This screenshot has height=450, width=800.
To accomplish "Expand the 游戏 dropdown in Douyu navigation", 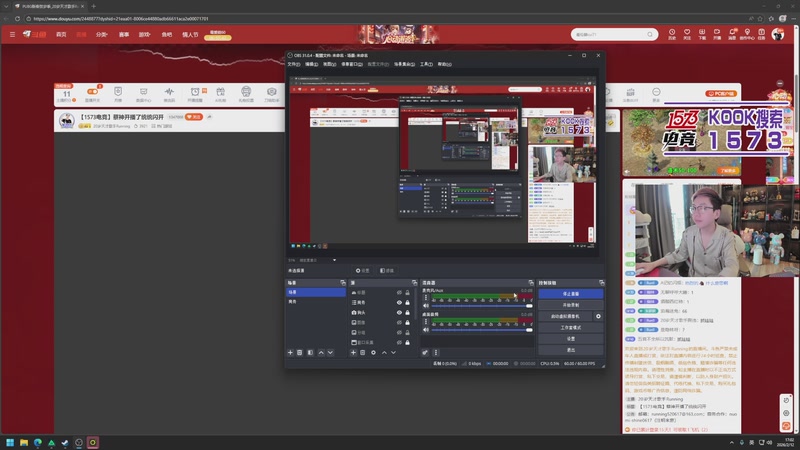I will tap(145, 34).
